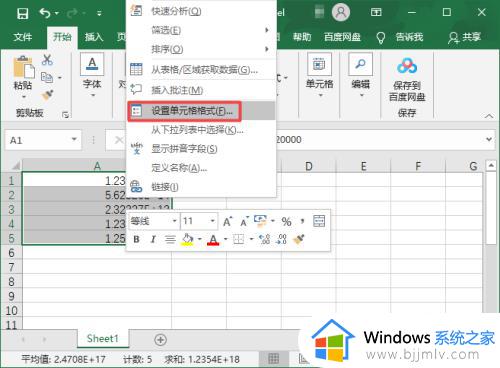Center align text in mini toolbar
The width and height of the screenshot is (500, 368).
[x=170, y=239]
